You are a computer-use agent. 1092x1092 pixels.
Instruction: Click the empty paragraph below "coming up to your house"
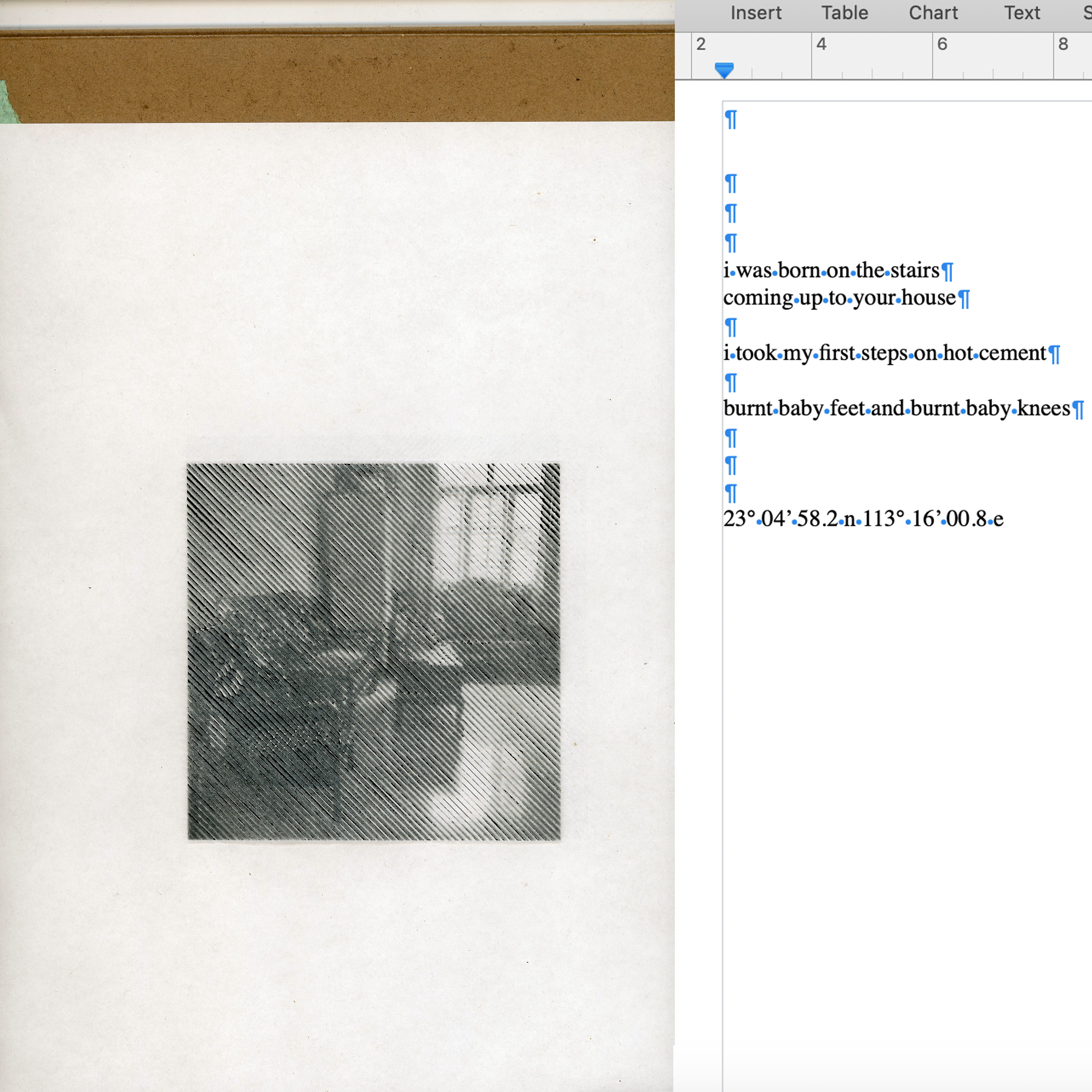tap(731, 327)
